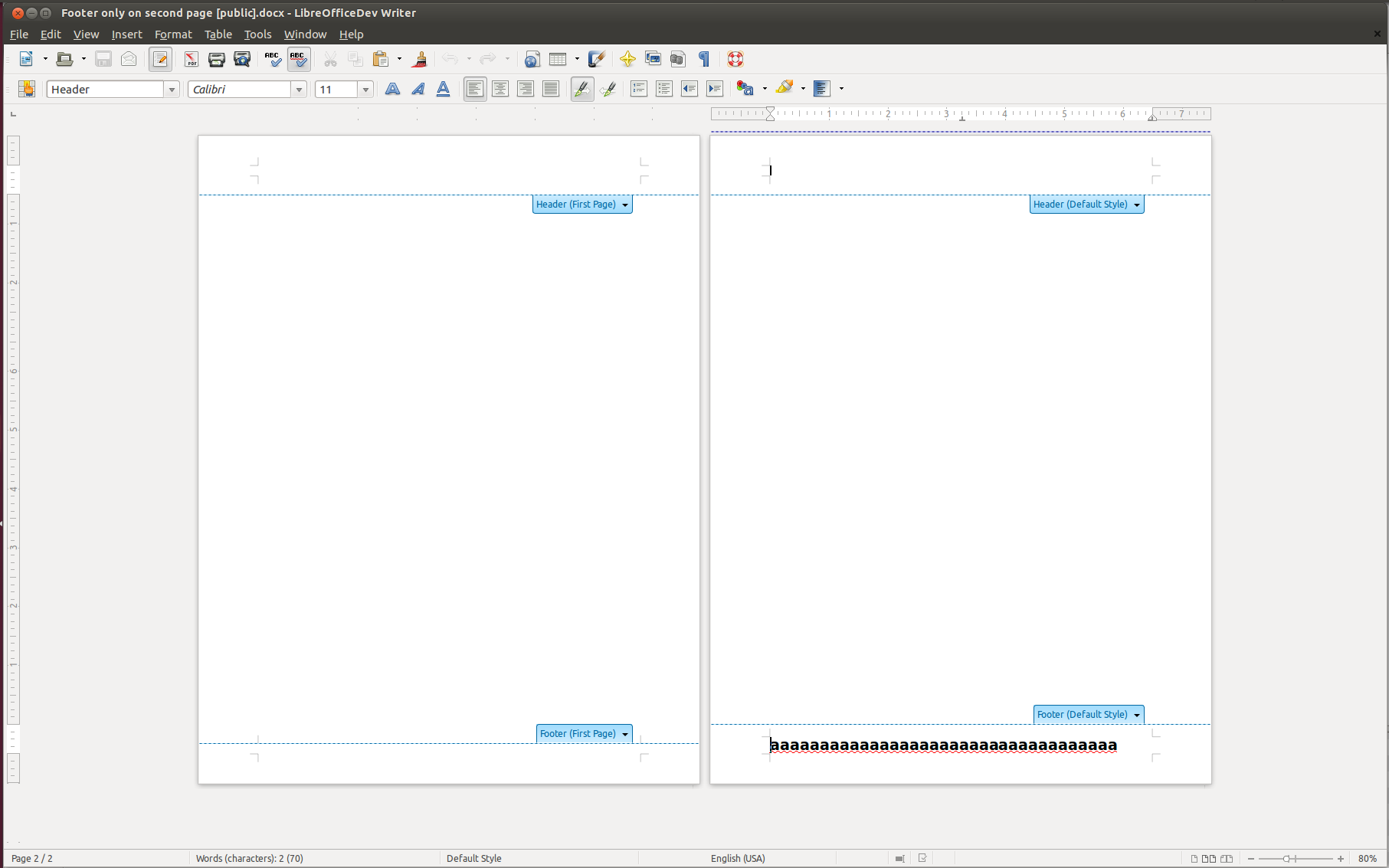Open the Navigator star icon
Screen dimensions: 1389x868
point(627,59)
